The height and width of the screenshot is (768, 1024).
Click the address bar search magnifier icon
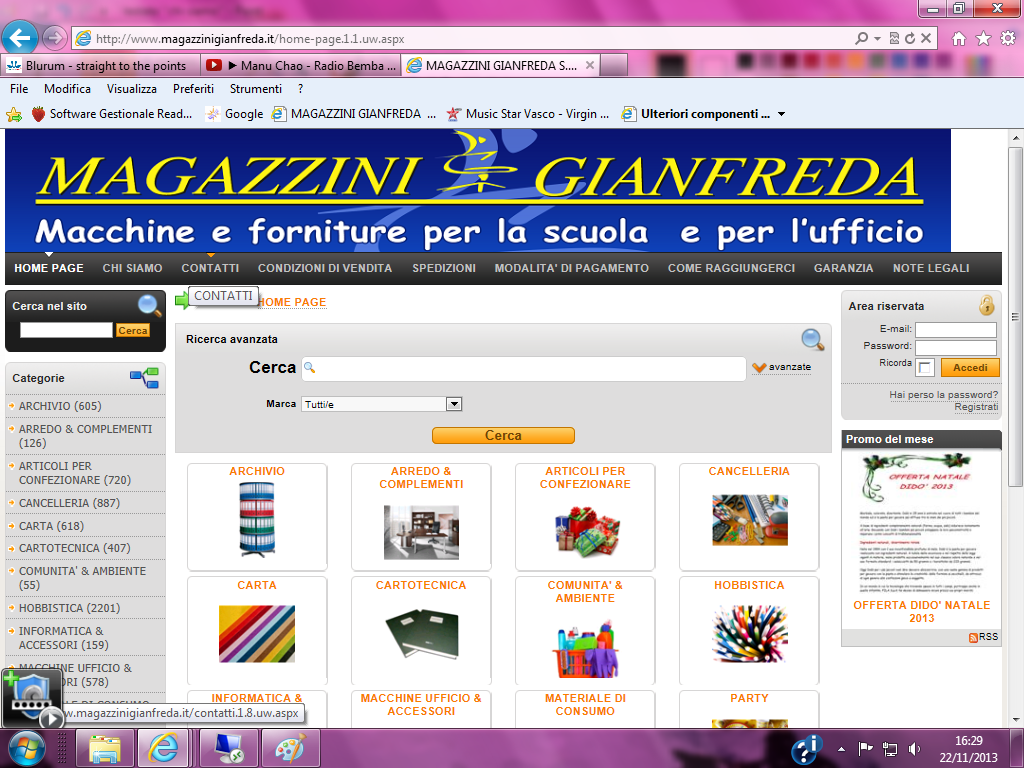click(x=862, y=39)
